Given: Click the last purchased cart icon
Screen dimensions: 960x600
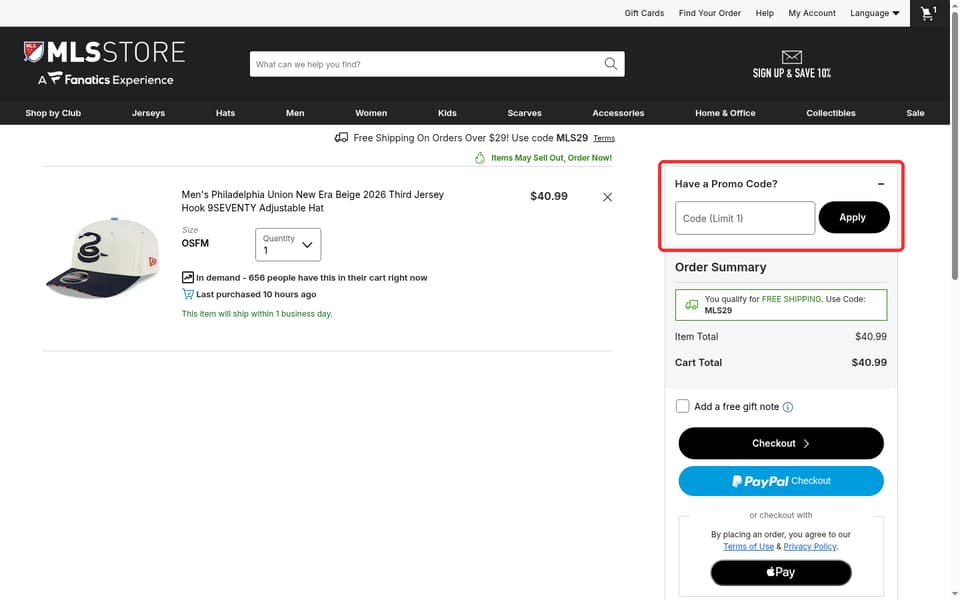Looking at the screenshot, I should coord(188,294).
